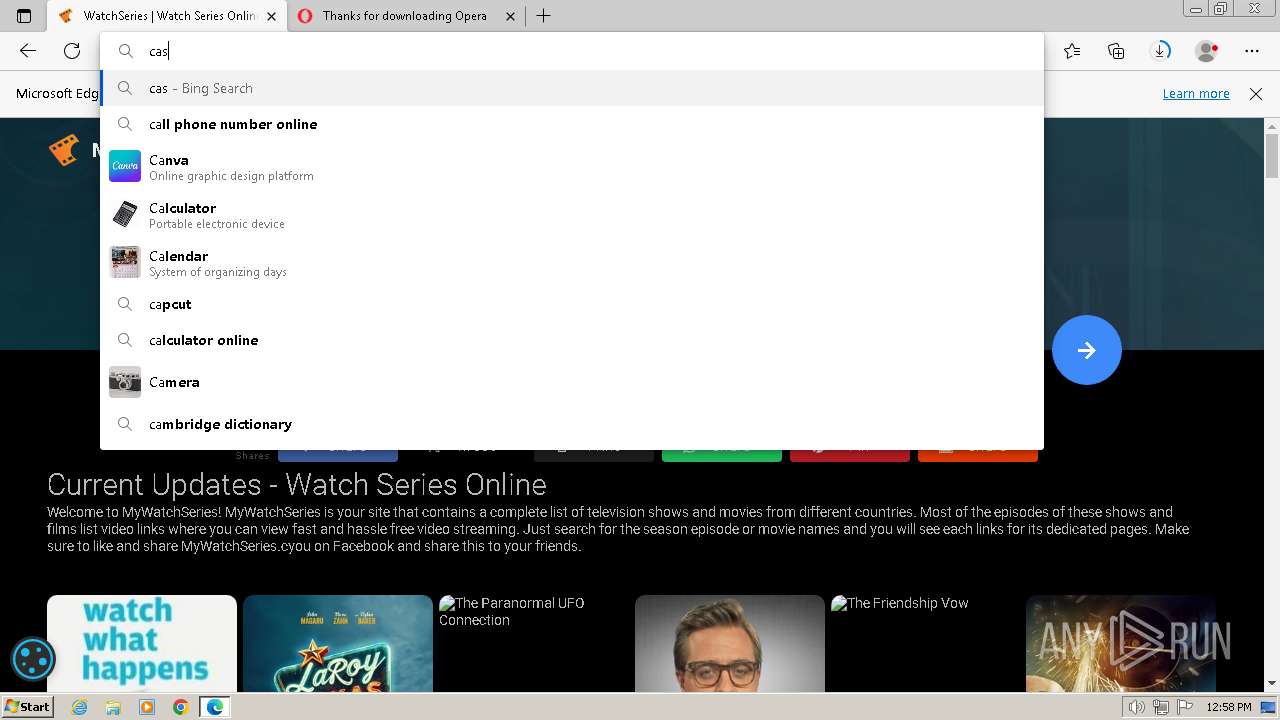The height and width of the screenshot is (720, 1280).
Task: Open volume control in system tray
Action: pos(1136,707)
